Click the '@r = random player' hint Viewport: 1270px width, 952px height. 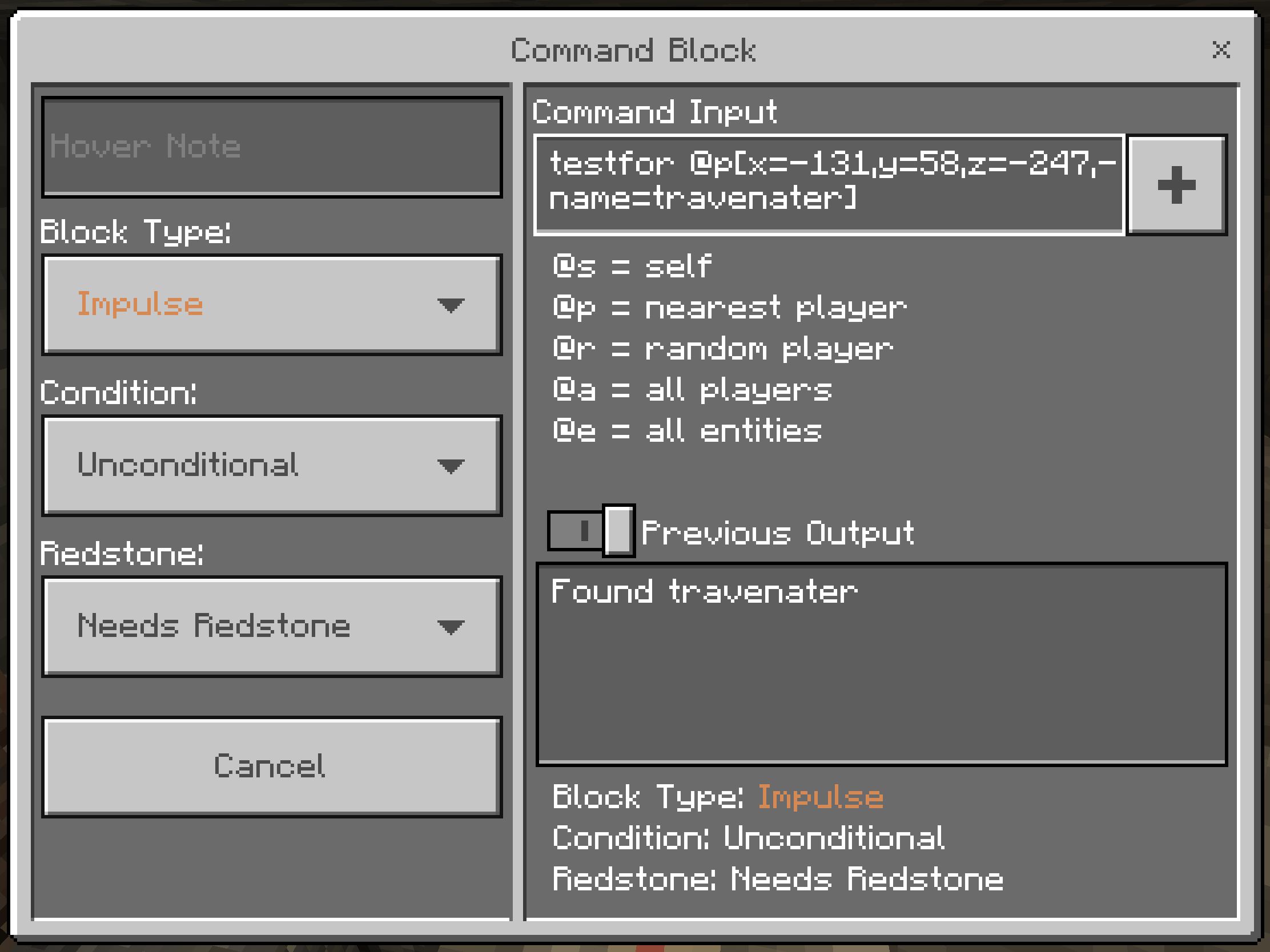[722, 349]
